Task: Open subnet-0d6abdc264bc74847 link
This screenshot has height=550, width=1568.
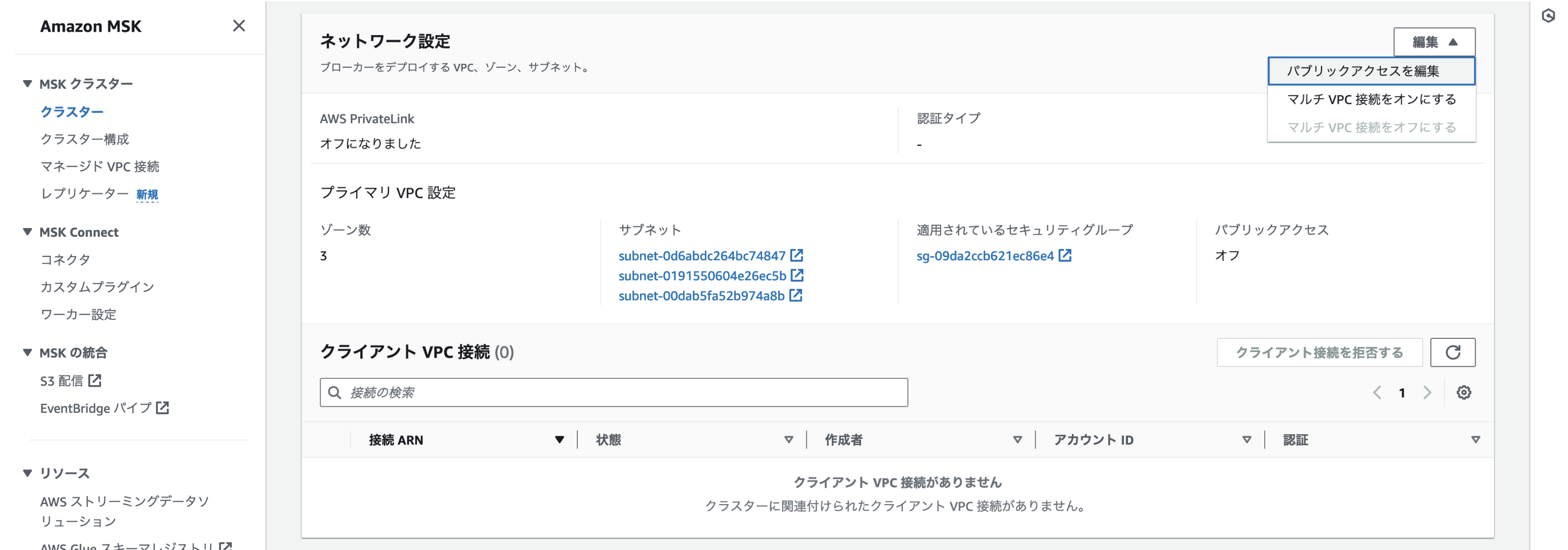Action: (702, 256)
